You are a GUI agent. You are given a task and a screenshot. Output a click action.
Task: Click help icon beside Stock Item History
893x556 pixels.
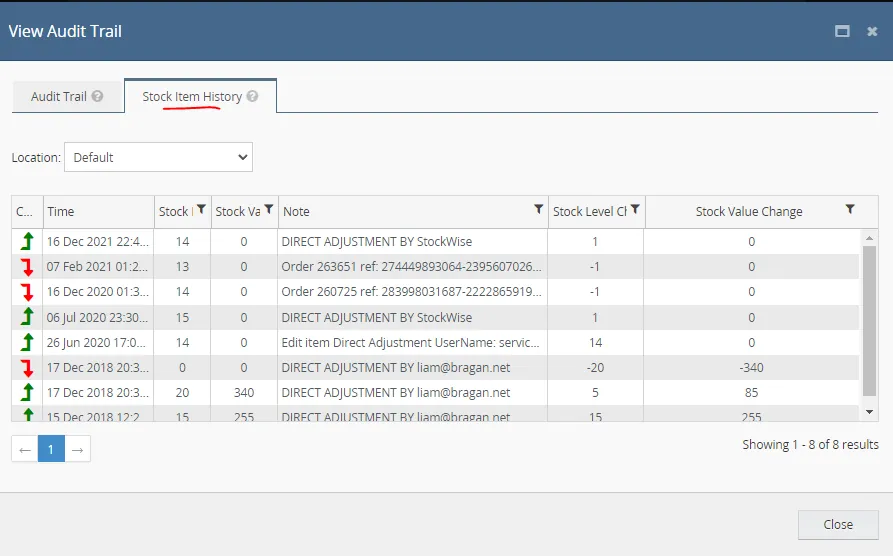252,96
